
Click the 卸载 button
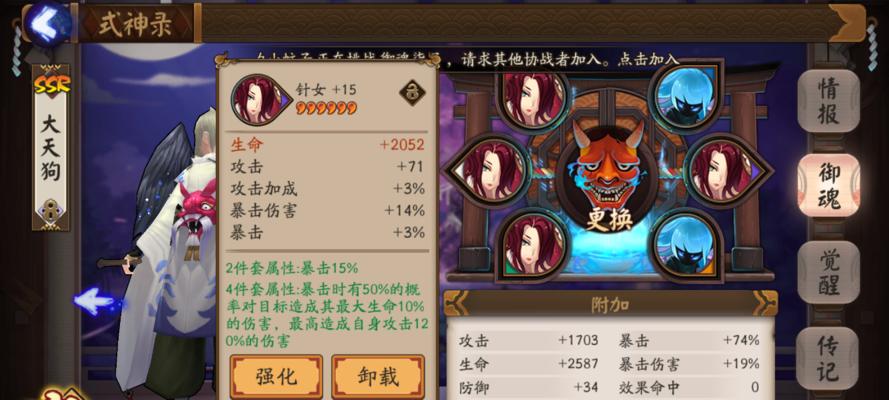click(378, 376)
